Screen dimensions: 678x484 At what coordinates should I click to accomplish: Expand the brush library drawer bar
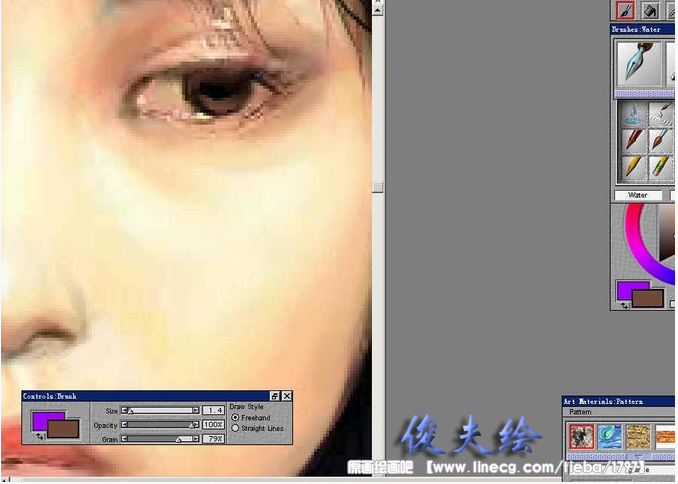pyautogui.click(x=644, y=94)
